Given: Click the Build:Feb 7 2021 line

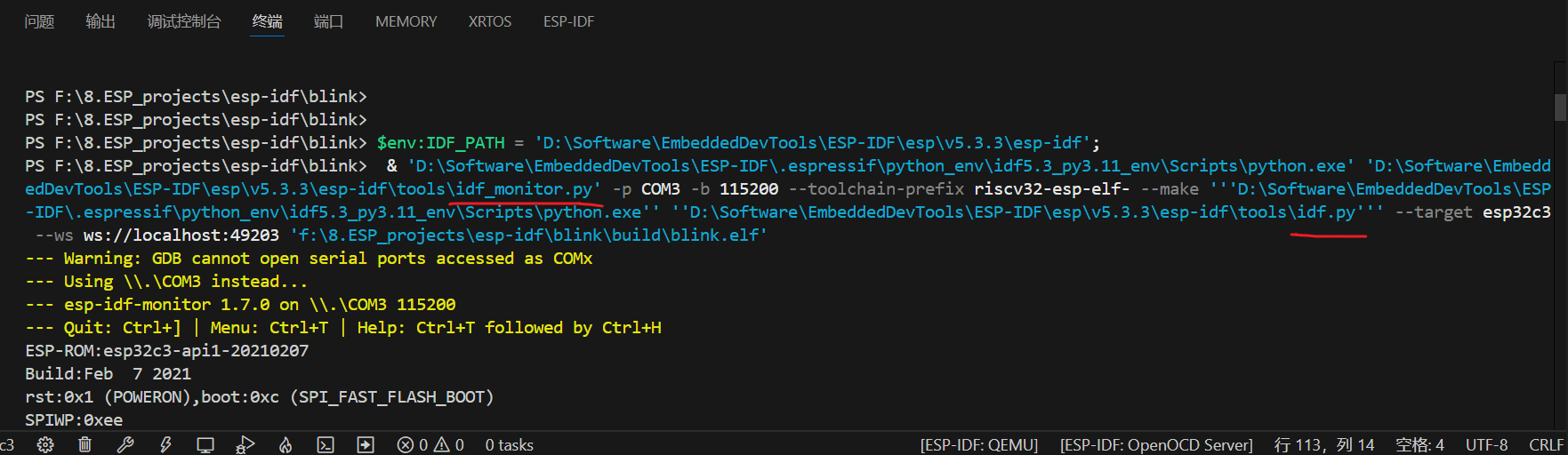Looking at the screenshot, I should [x=108, y=374].
